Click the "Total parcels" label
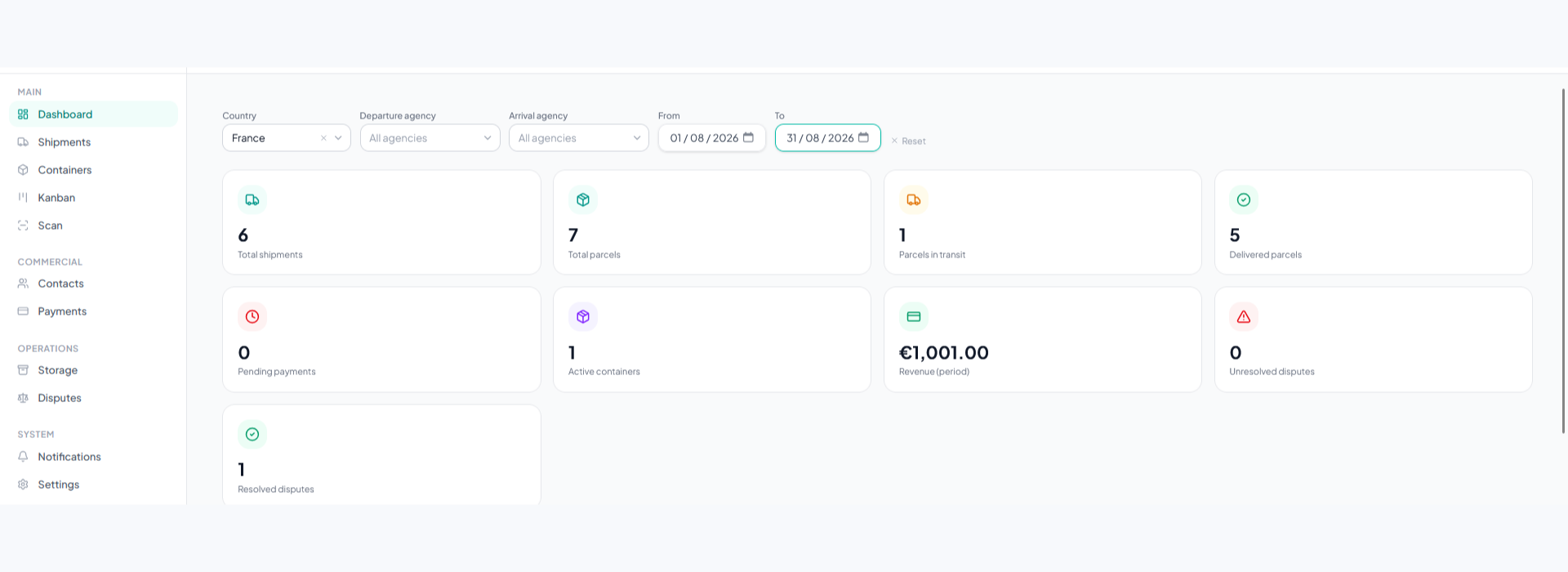The width and height of the screenshot is (1568, 572). pos(595,255)
